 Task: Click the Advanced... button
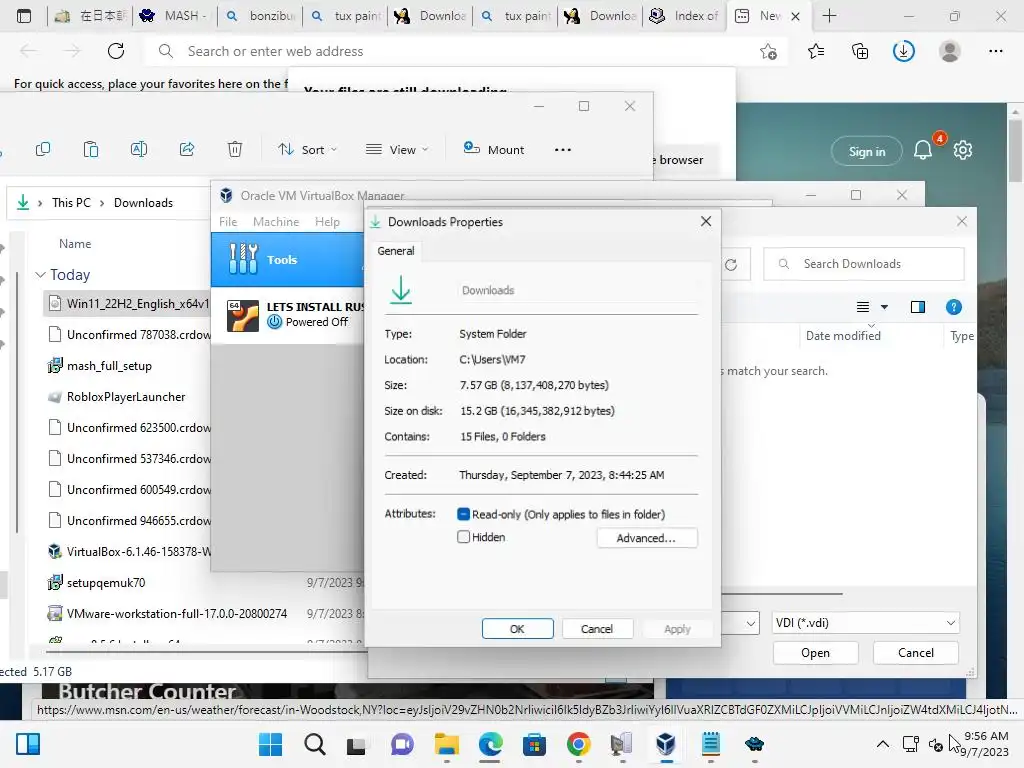click(x=647, y=538)
